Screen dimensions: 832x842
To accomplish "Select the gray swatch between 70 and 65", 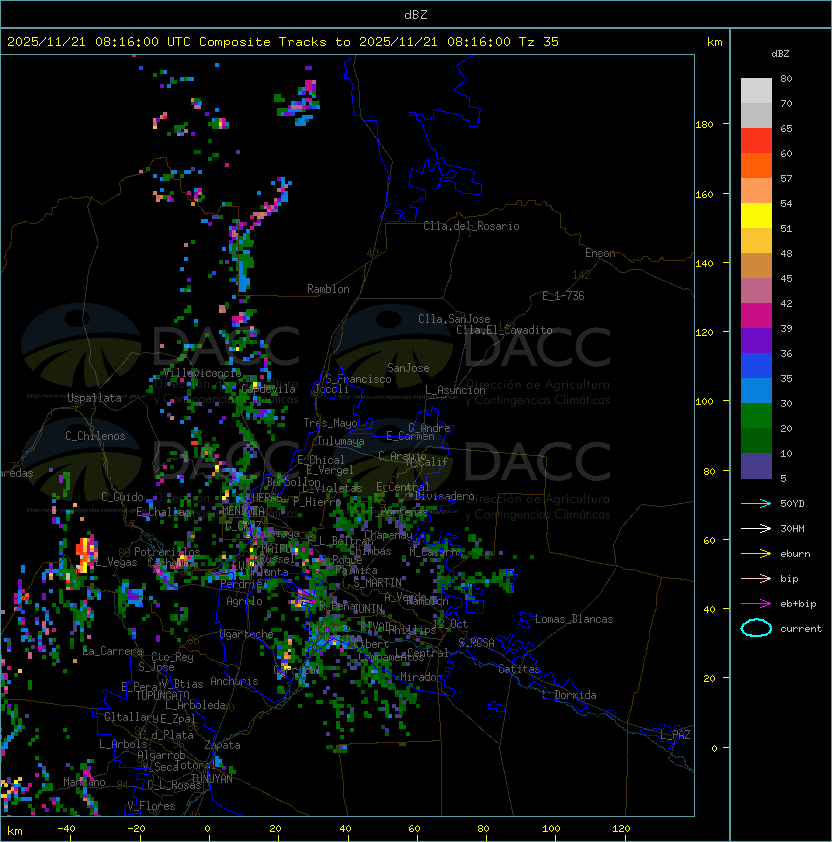I will point(756,115).
